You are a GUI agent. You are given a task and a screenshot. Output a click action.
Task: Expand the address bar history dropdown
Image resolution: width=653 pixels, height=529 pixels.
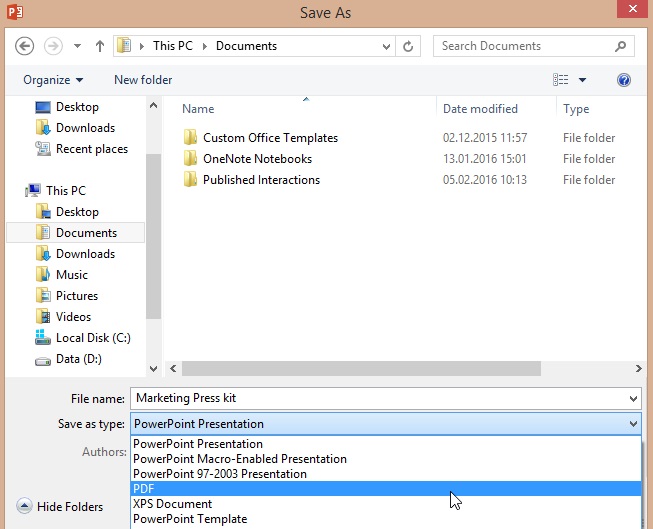pos(386,46)
